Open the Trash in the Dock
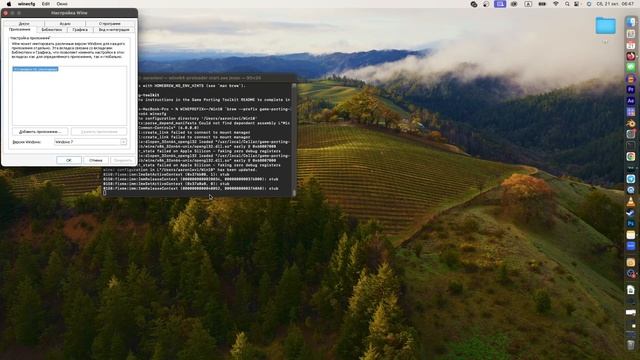Viewport: 640px width, 360px height. 631,345
